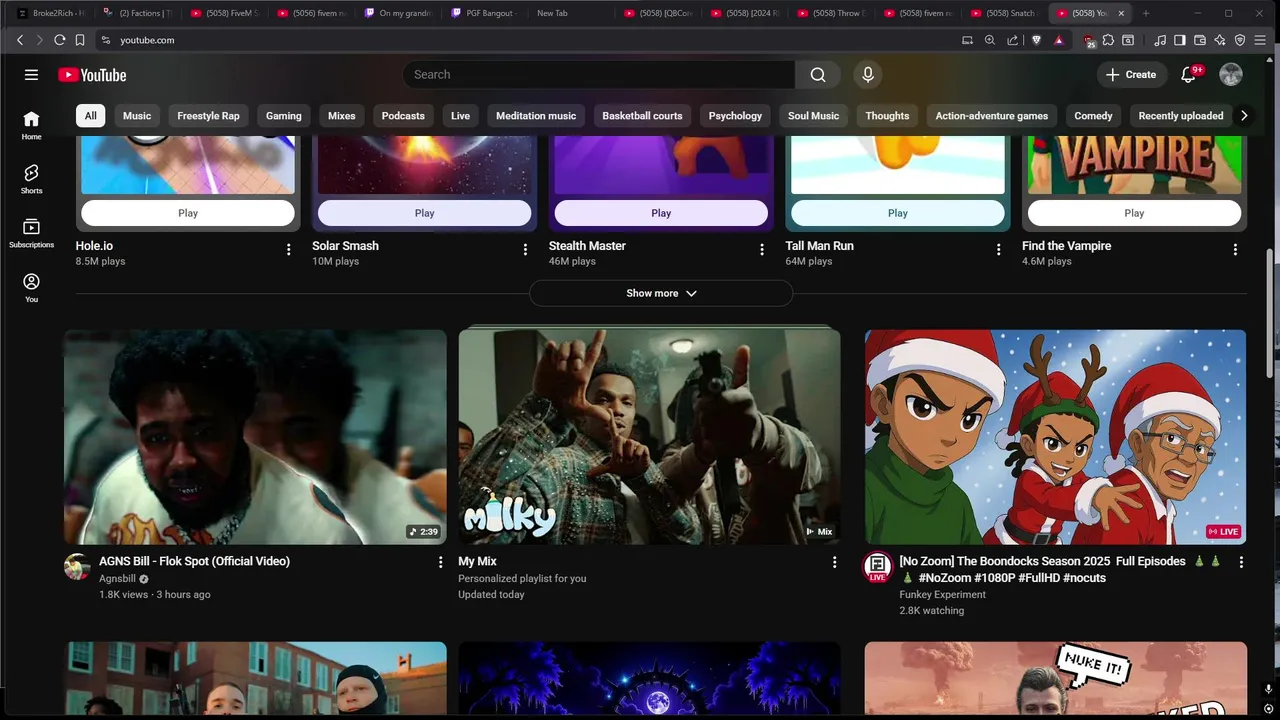Screen dimensions: 1280x720
Task: Play the Solar Smash game
Action: click(x=424, y=213)
